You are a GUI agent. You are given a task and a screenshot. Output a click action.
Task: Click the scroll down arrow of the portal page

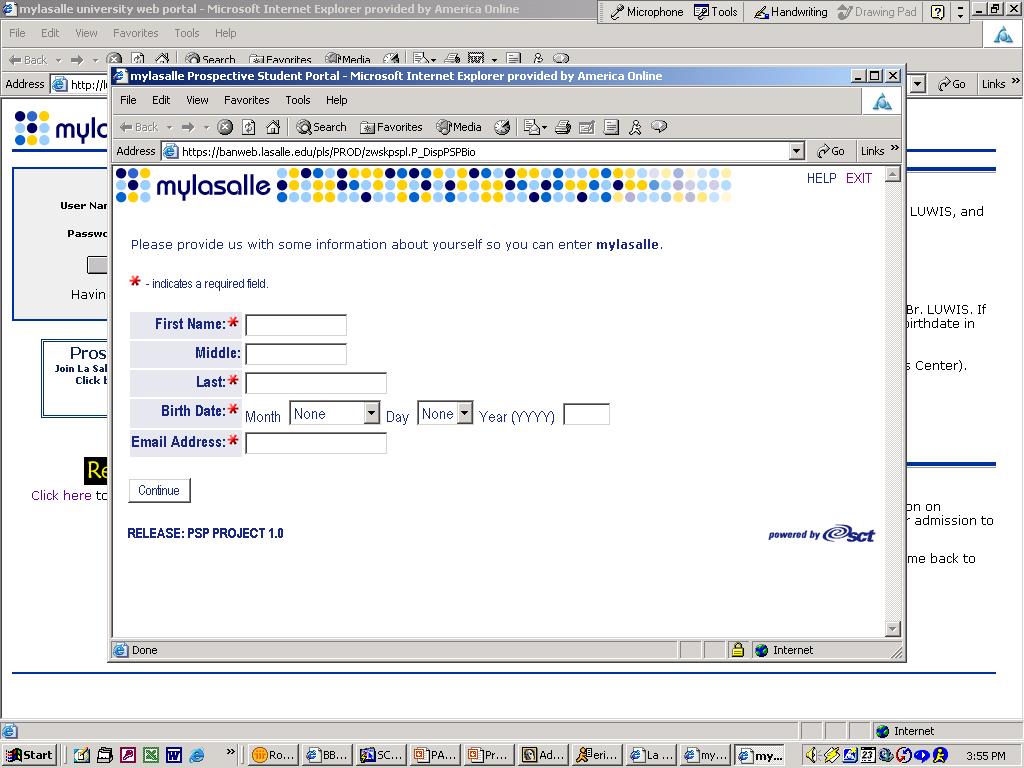pos(893,628)
